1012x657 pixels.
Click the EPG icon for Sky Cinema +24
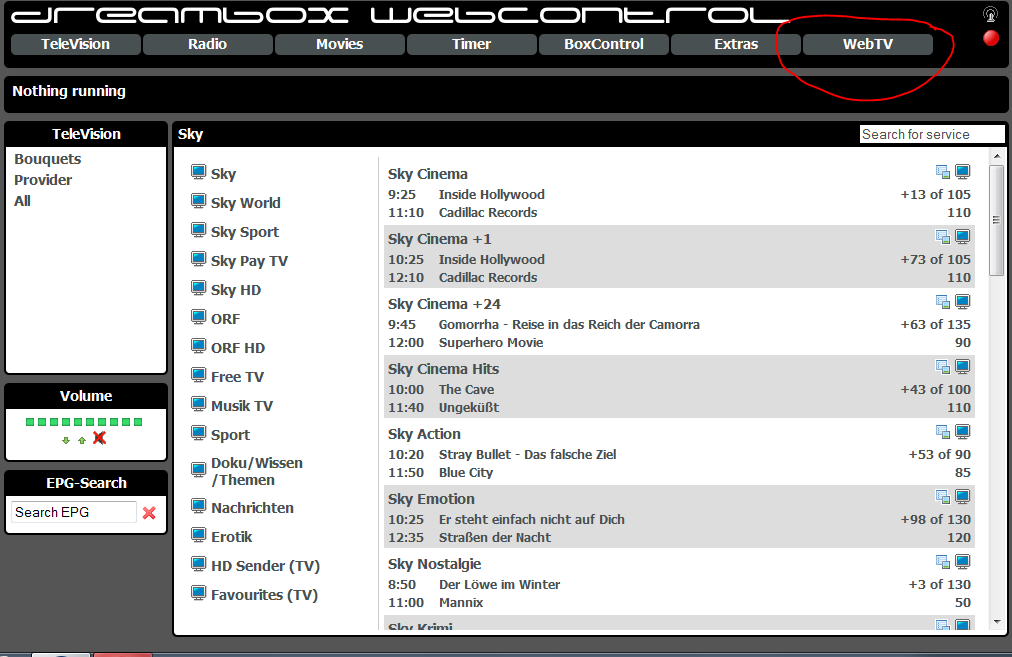tap(943, 302)
